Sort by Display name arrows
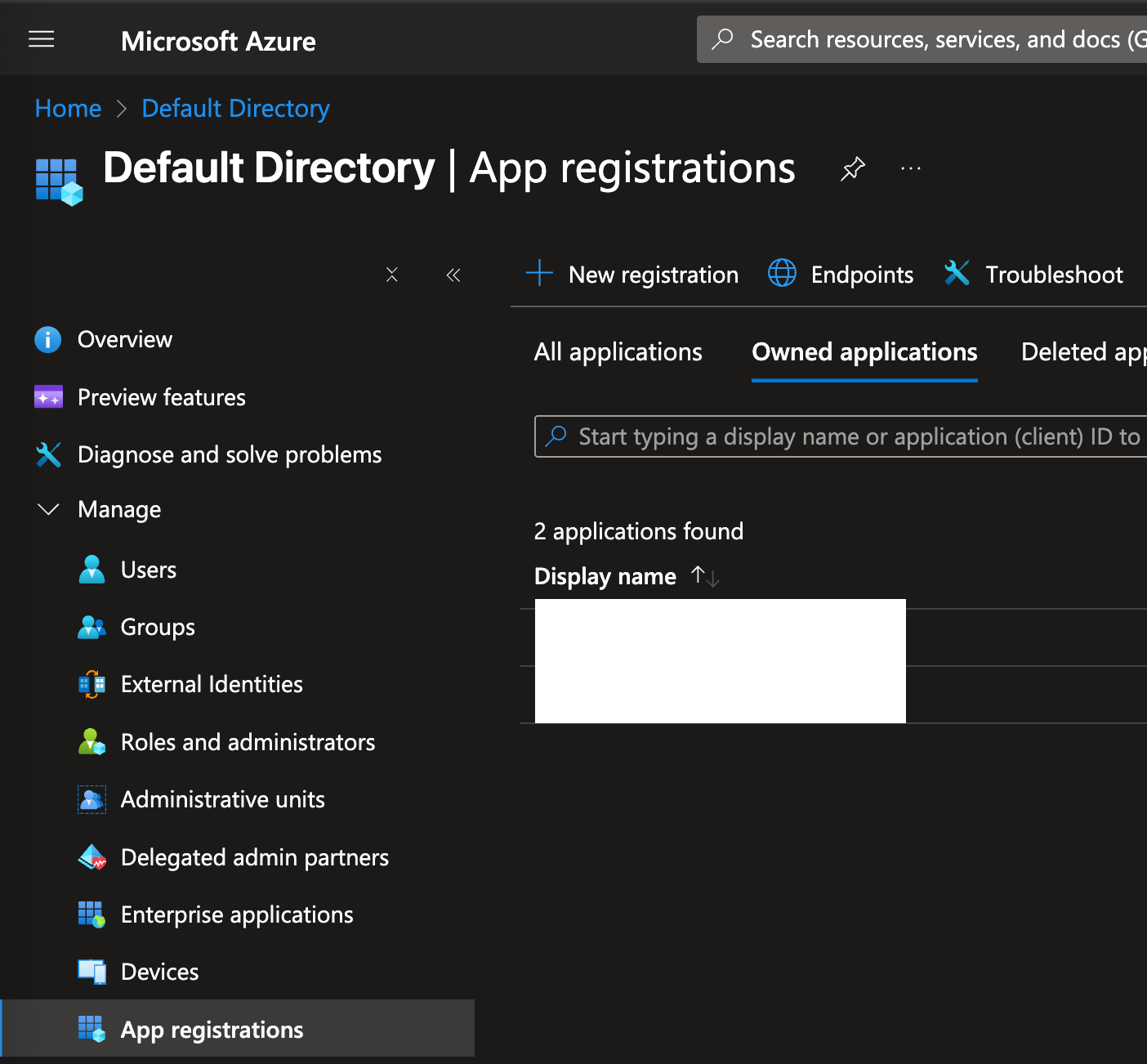Image resolution: width=1147 pixels, height=1064 pixels. tap(704, 576)
